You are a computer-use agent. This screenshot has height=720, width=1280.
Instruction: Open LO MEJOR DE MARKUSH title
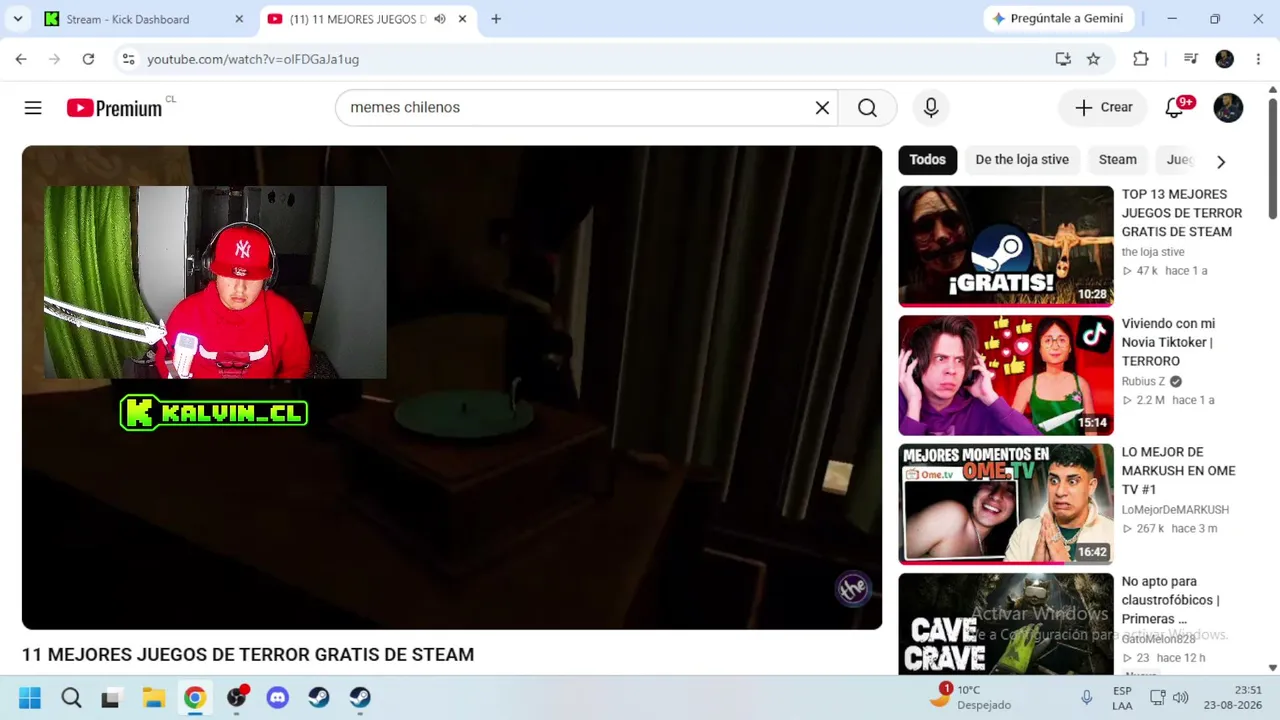tap(1178, 471)
